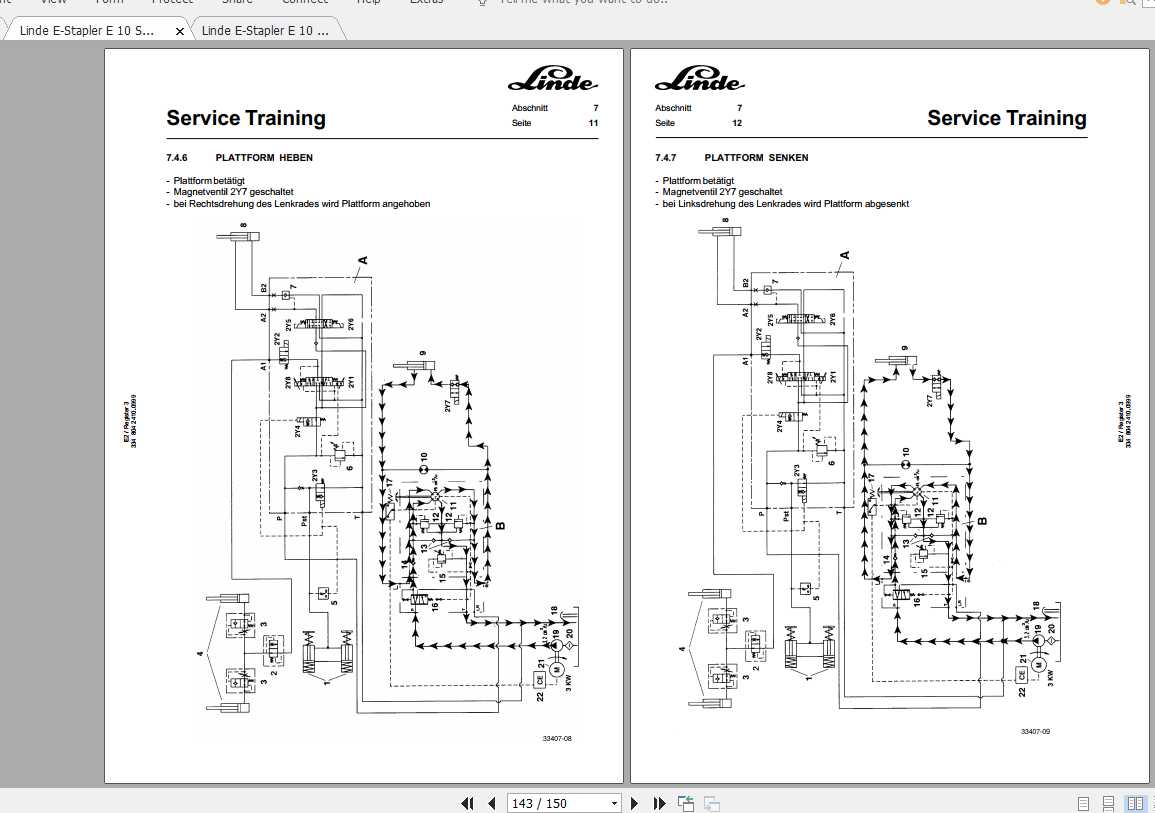The height and width of the screenshot is (813, 1155).
Task: Click the 'PLATTFORM HEBEN' heading
Action: [x=264, y=158]
